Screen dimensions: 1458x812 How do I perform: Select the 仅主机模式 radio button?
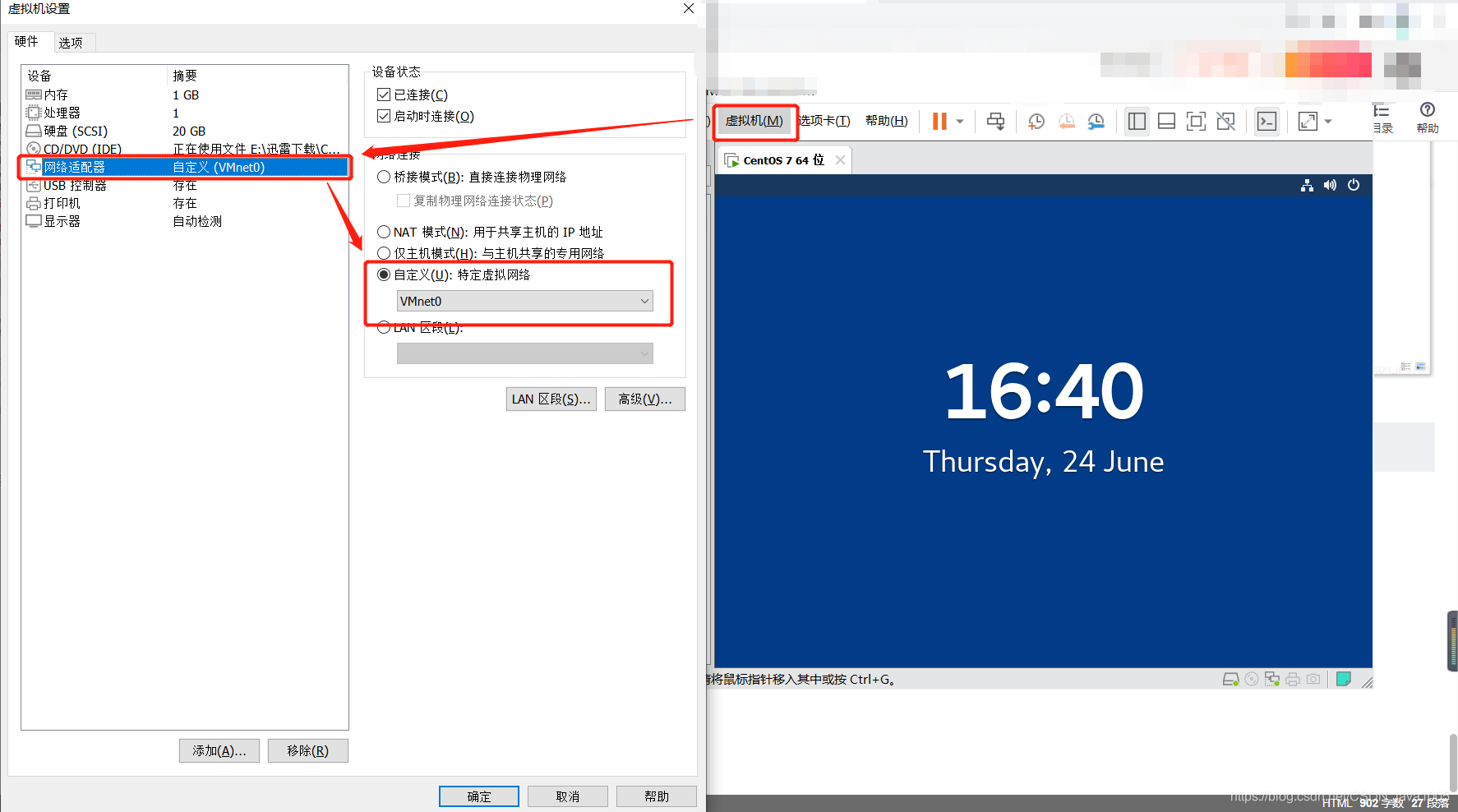(x=384, y=253)
